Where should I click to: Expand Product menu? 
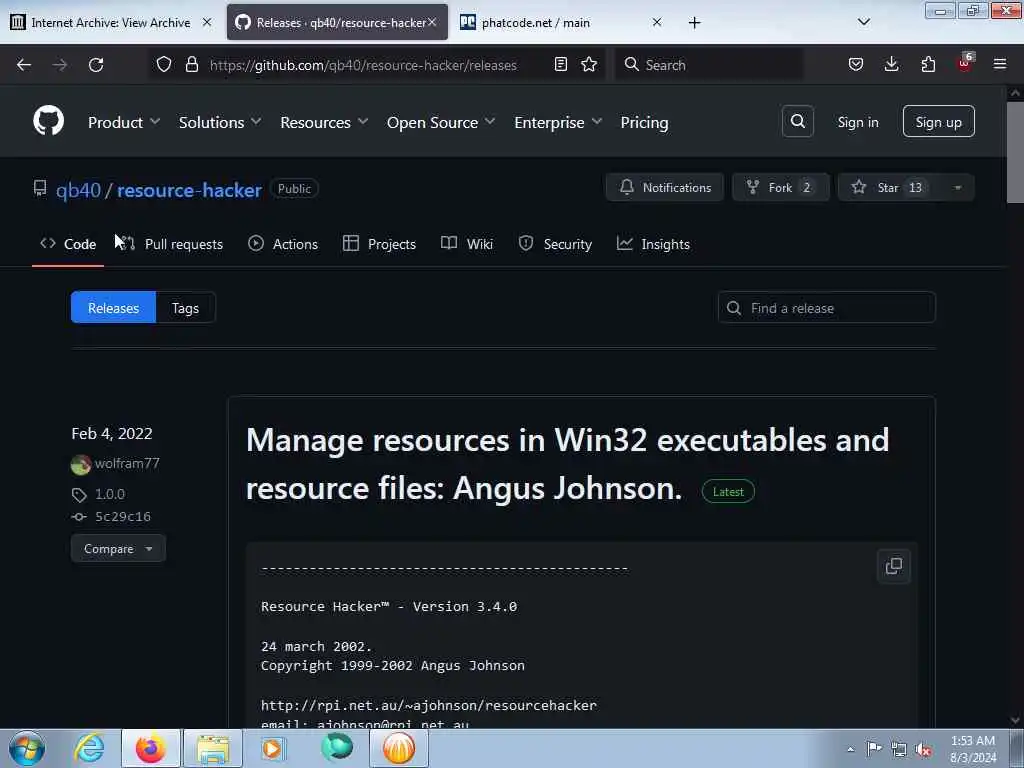coord(124,122)
